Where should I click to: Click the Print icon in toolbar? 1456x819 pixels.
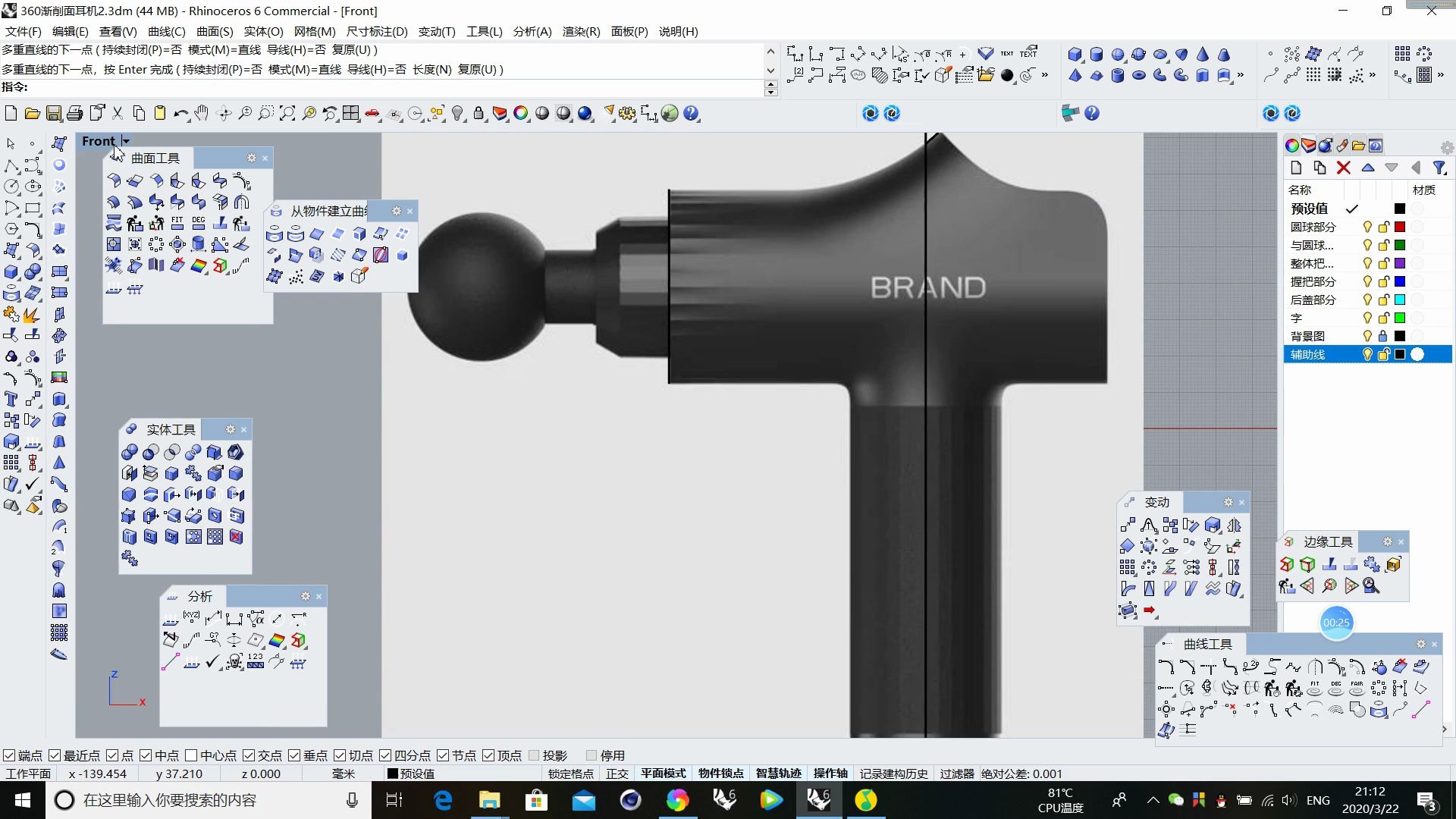pyautogui.click(x=75, y=114)
